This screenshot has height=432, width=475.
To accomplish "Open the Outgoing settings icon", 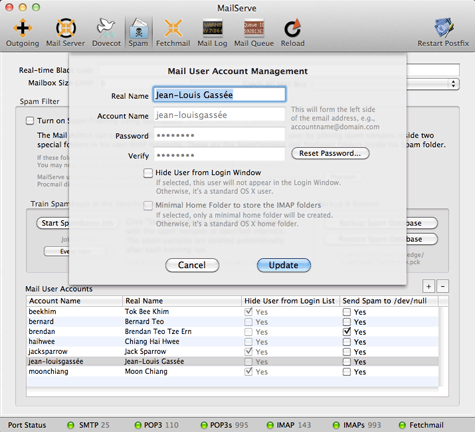I will 22,28.
